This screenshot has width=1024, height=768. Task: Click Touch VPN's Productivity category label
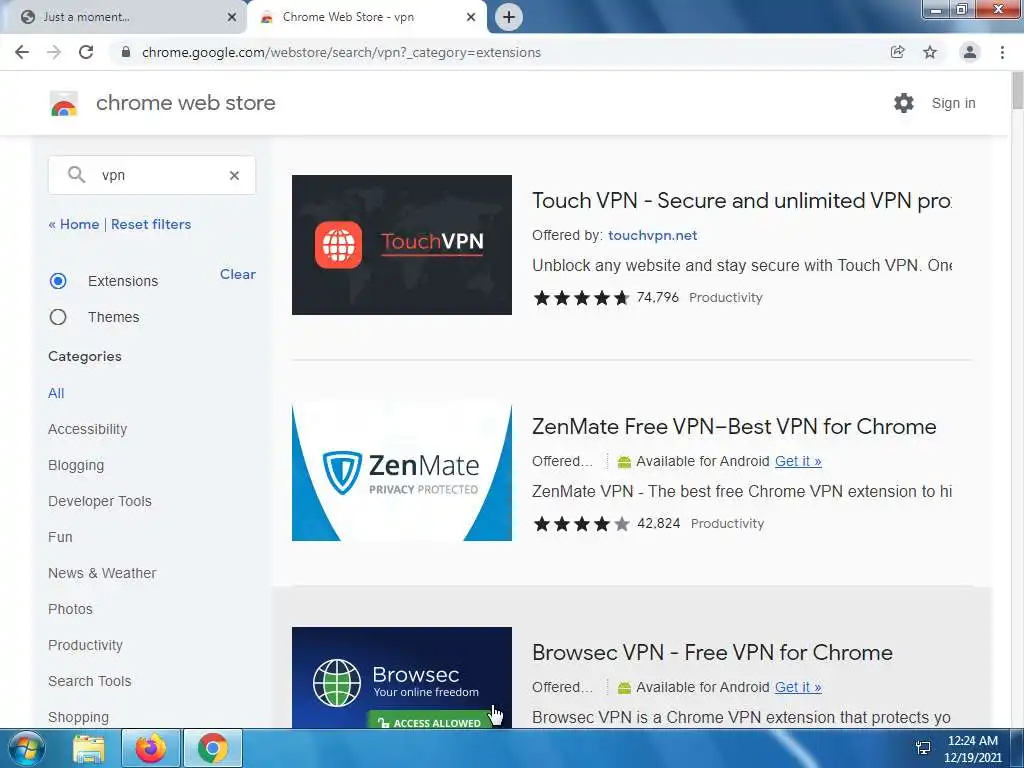click(726, 298)
